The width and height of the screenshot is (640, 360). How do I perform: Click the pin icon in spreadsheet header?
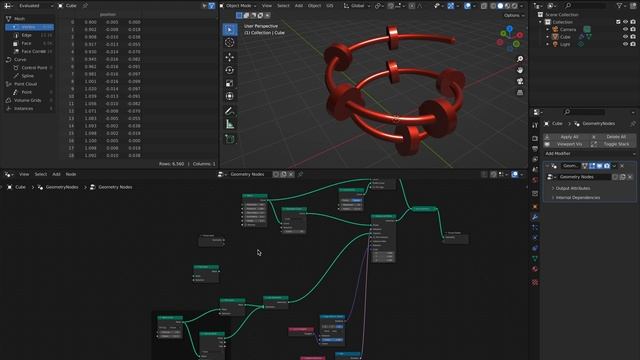coord(85,6)
